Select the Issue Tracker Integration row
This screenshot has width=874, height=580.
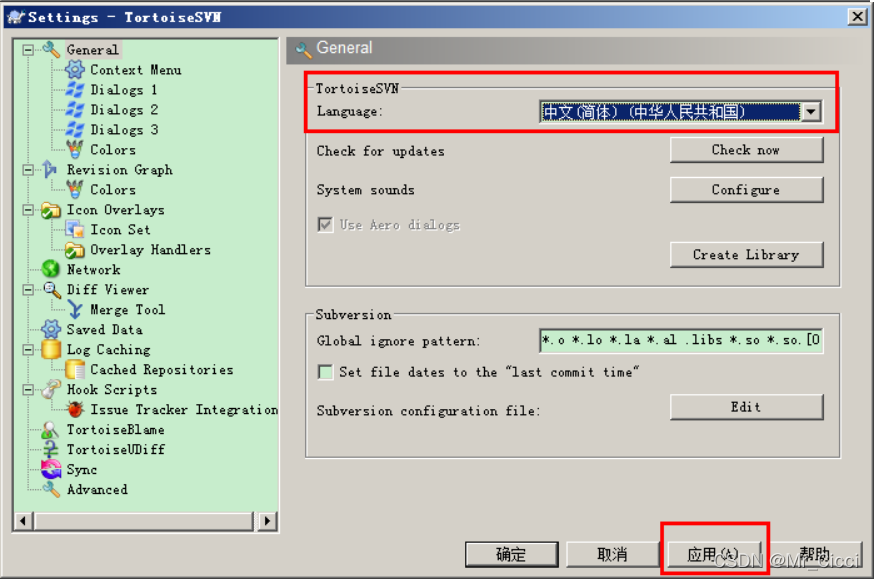(x=184, y=410)
